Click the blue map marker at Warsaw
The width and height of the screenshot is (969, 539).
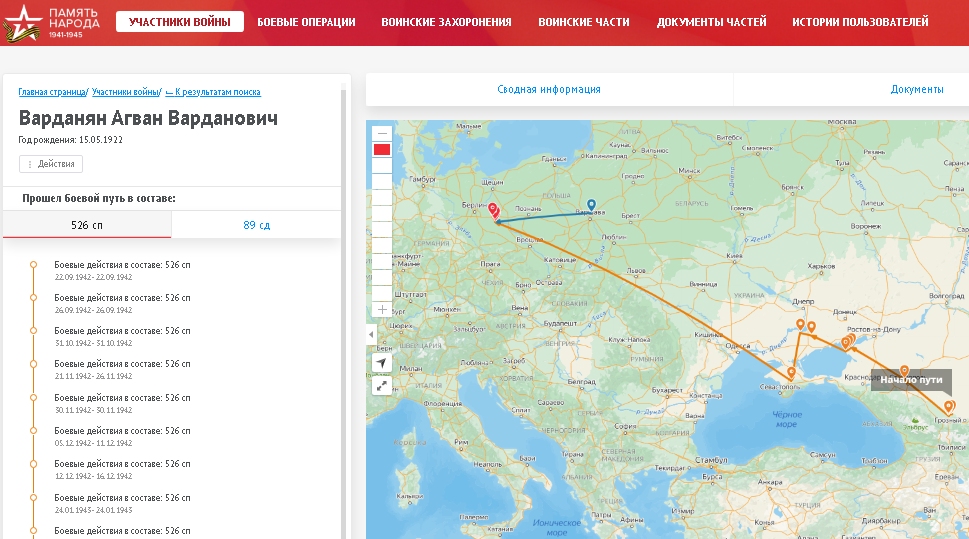click(591, 205)
